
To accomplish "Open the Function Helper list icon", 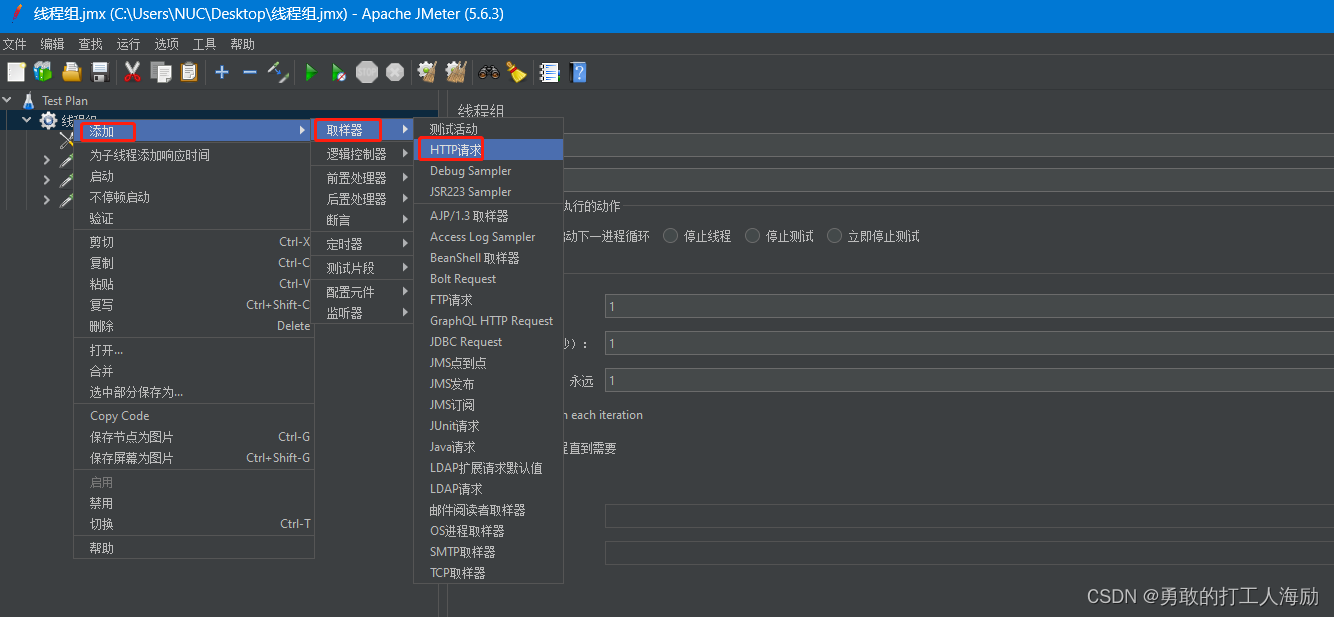I will [549, 72].
